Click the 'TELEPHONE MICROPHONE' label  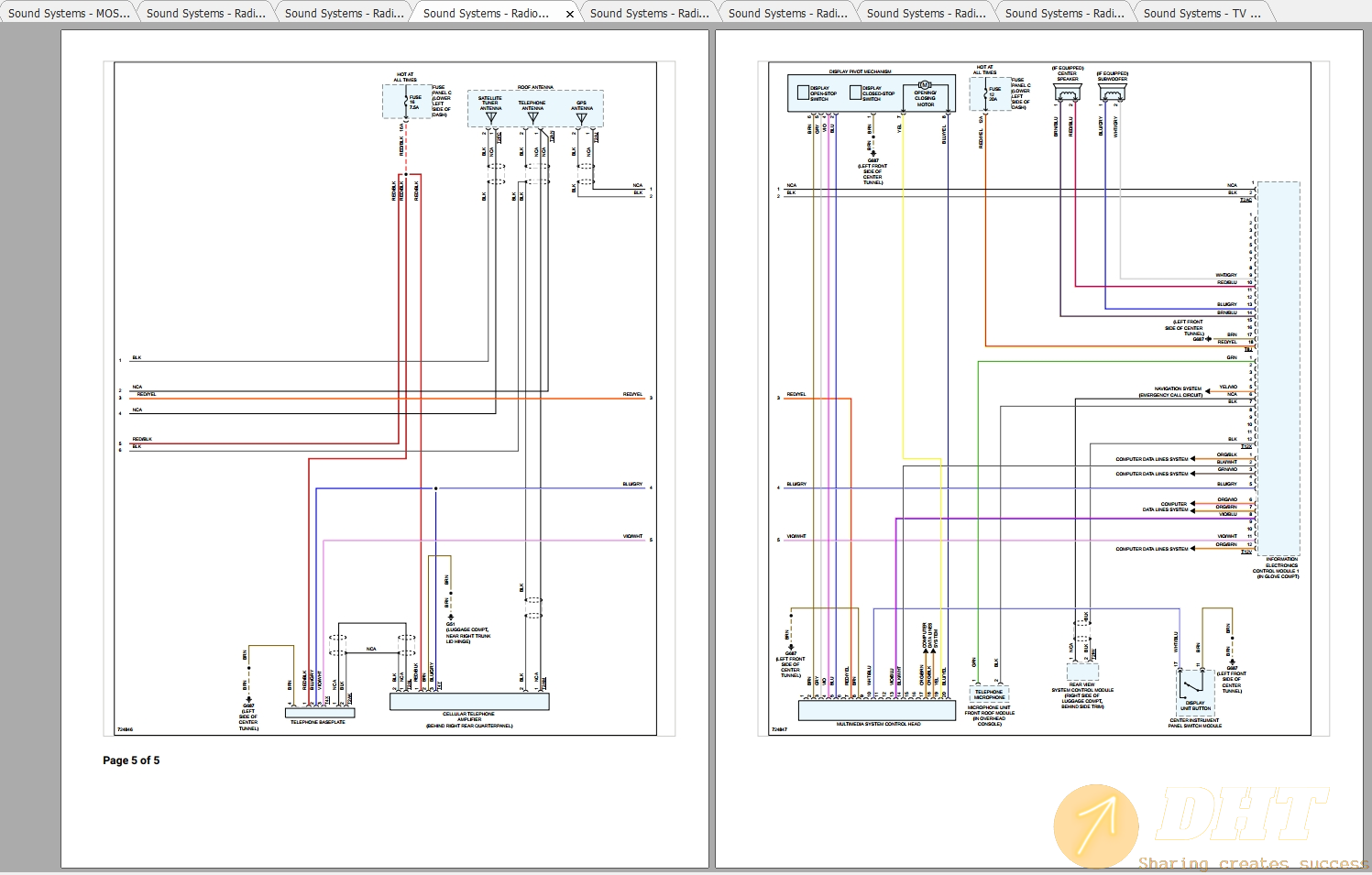pos(989,695)
